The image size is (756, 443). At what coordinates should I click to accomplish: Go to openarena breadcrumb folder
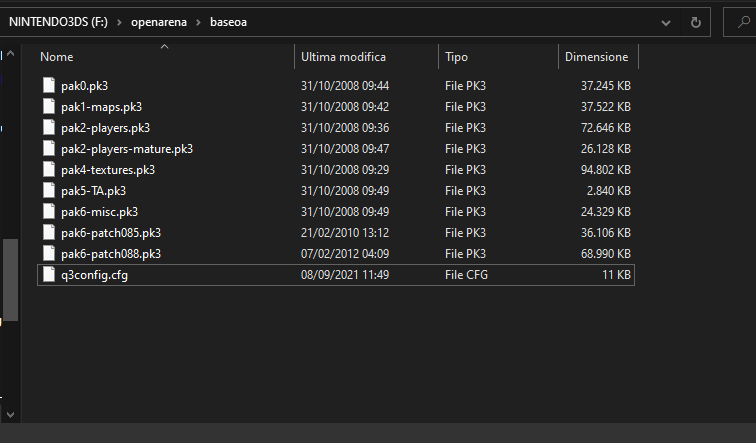click(159, 22)
